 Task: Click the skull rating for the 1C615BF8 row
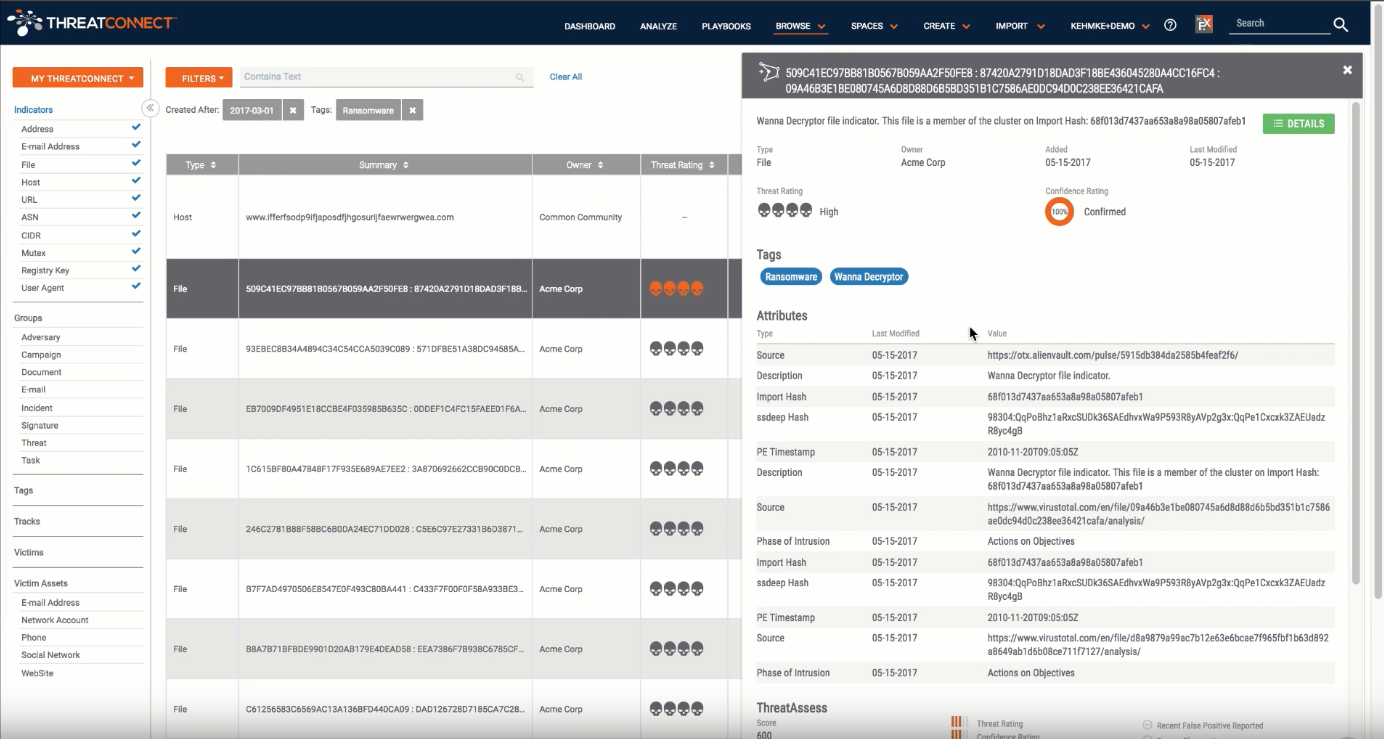click(x=677, y=469)
